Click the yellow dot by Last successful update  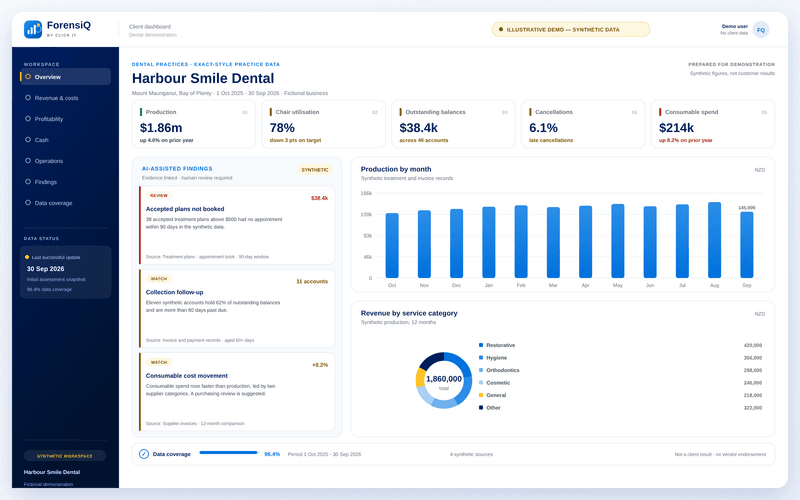[x=27, y=257]
